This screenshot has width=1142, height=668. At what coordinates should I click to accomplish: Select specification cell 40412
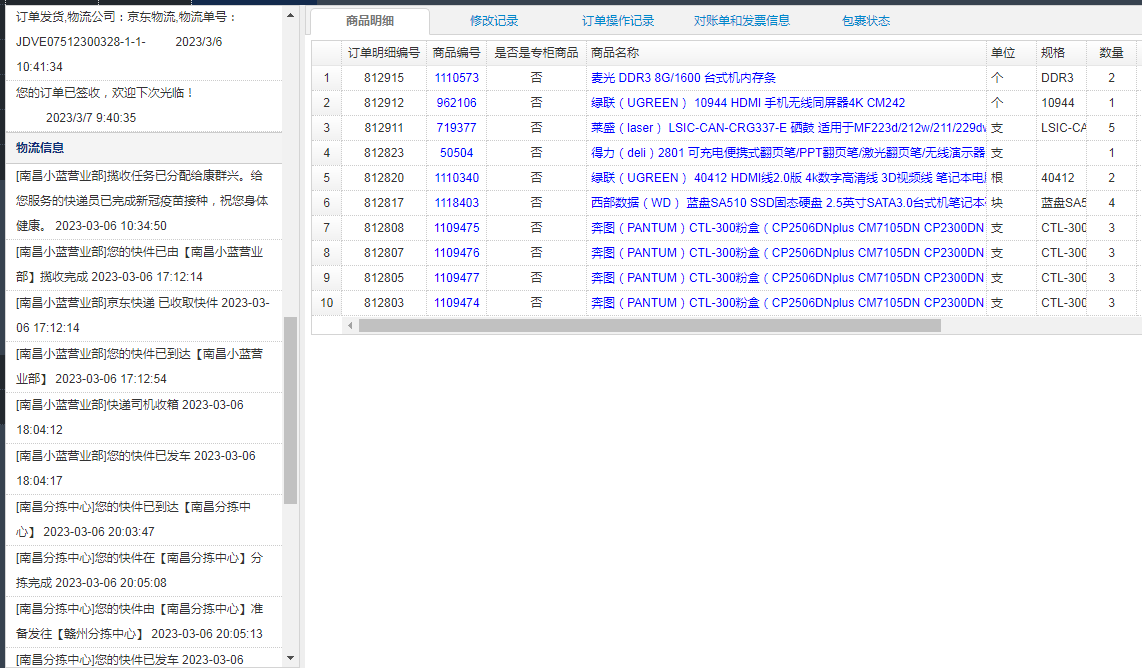point(1061,178)
